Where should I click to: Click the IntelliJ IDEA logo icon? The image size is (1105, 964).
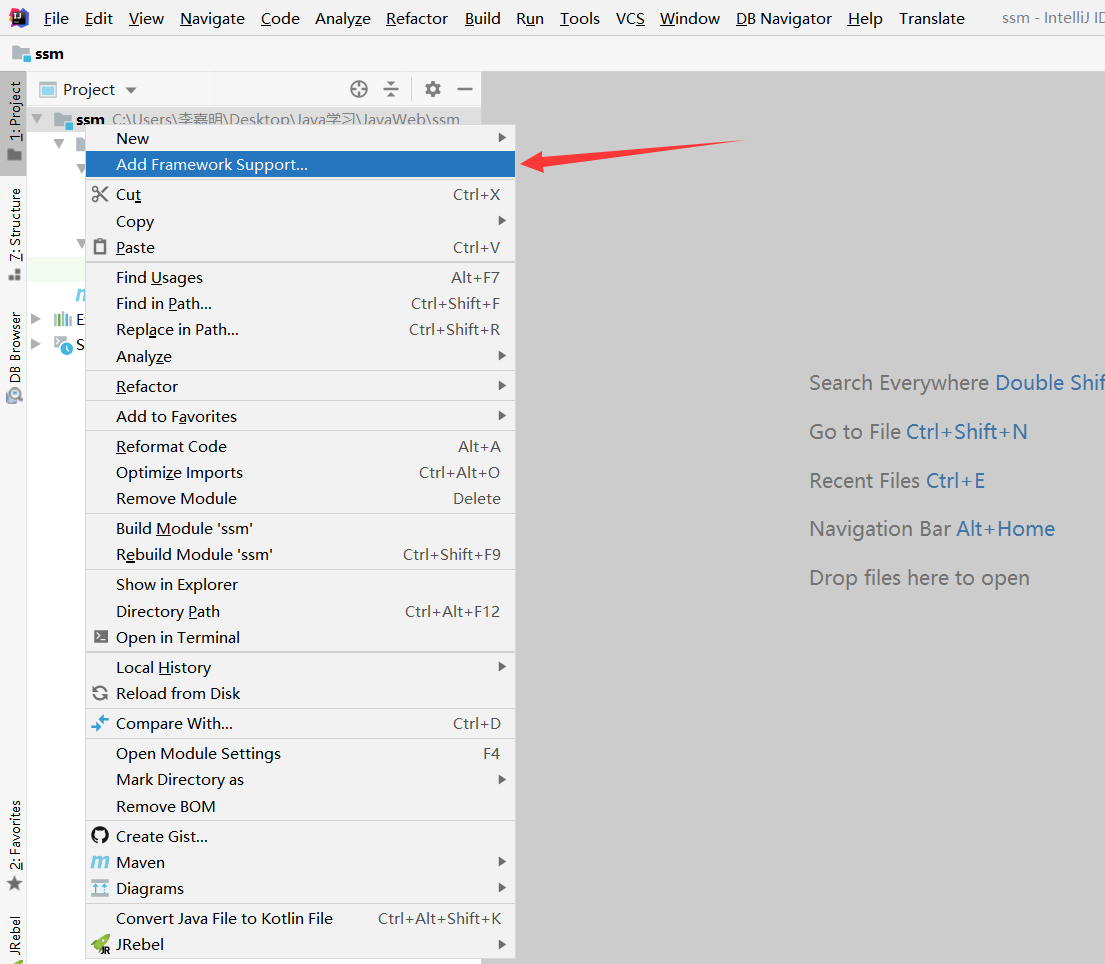pyautogui.click(x=19, y=18)
